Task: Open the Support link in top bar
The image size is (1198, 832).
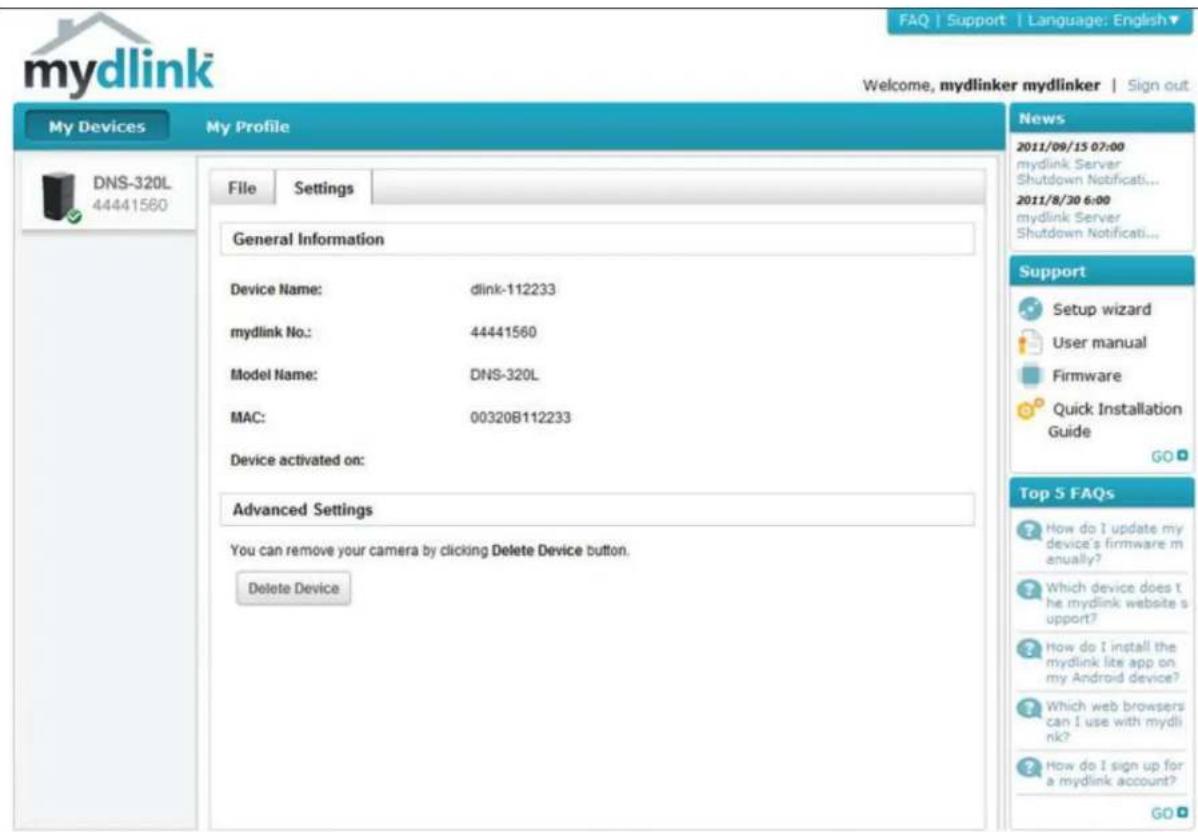Action: coord(976,21)
